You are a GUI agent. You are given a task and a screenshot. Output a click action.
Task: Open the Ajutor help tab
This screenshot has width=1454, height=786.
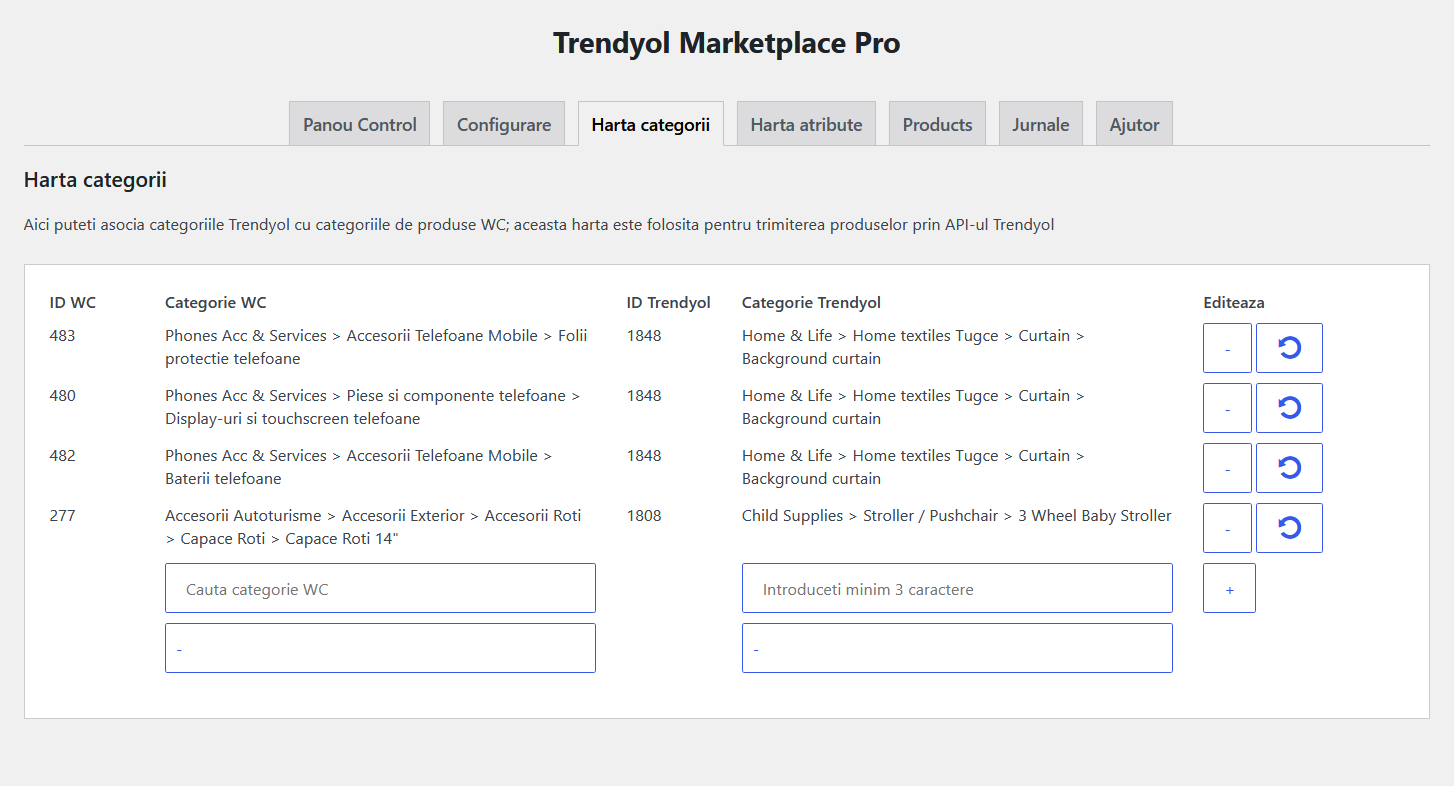(x=1134, y=124)
